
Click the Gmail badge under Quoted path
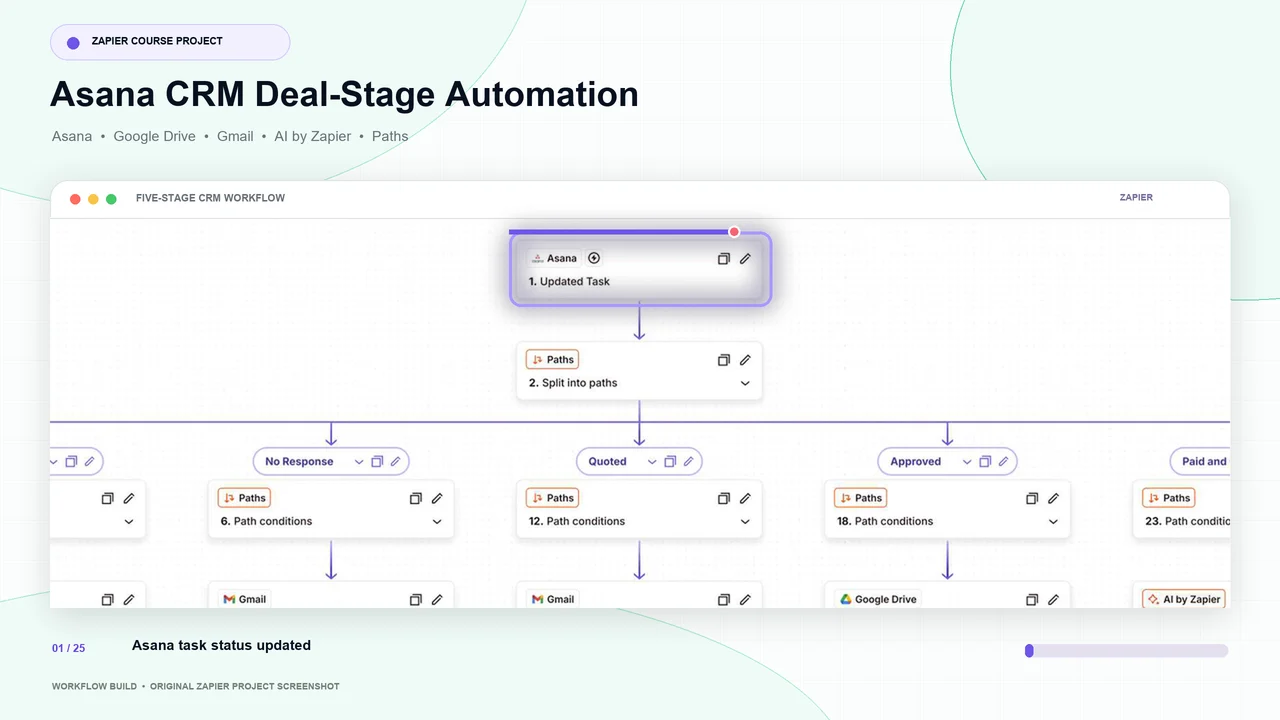point(552,599)
